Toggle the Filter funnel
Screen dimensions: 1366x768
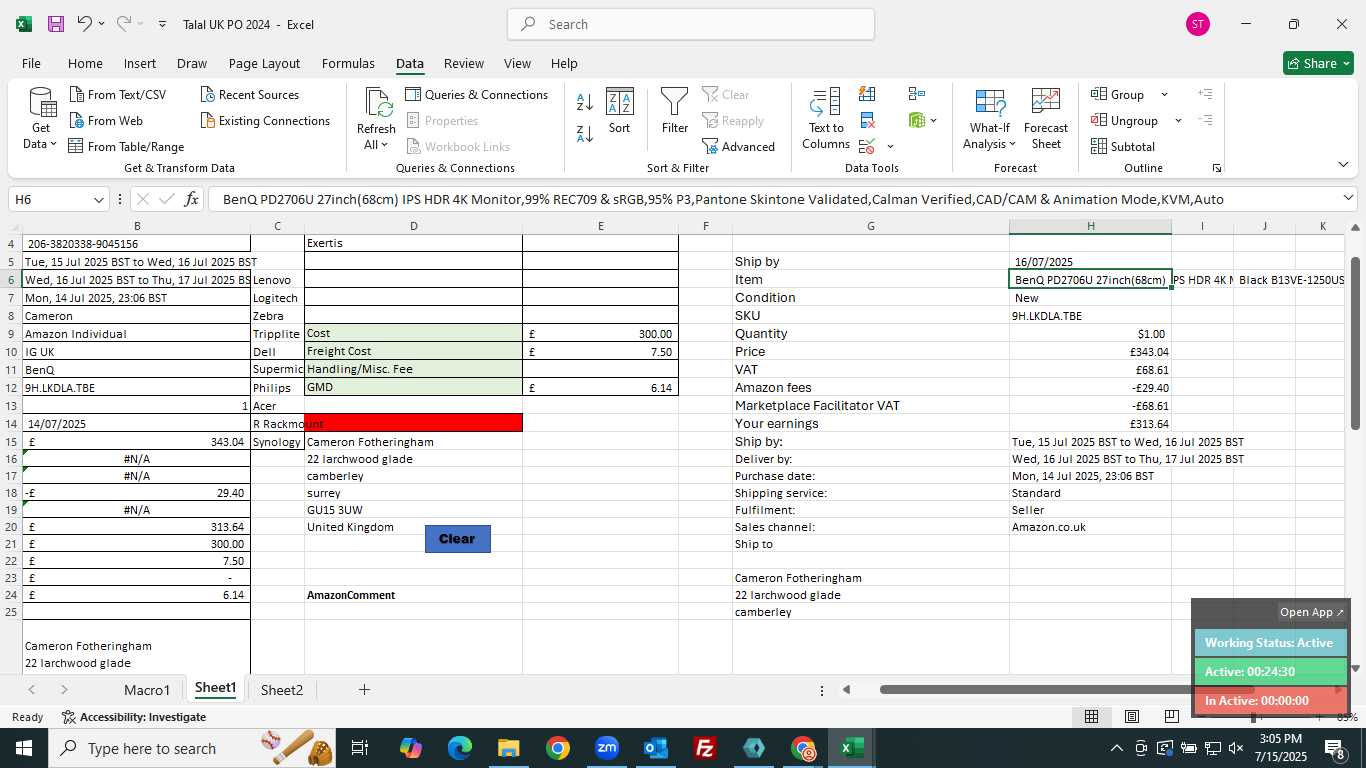tap(675, 110)
